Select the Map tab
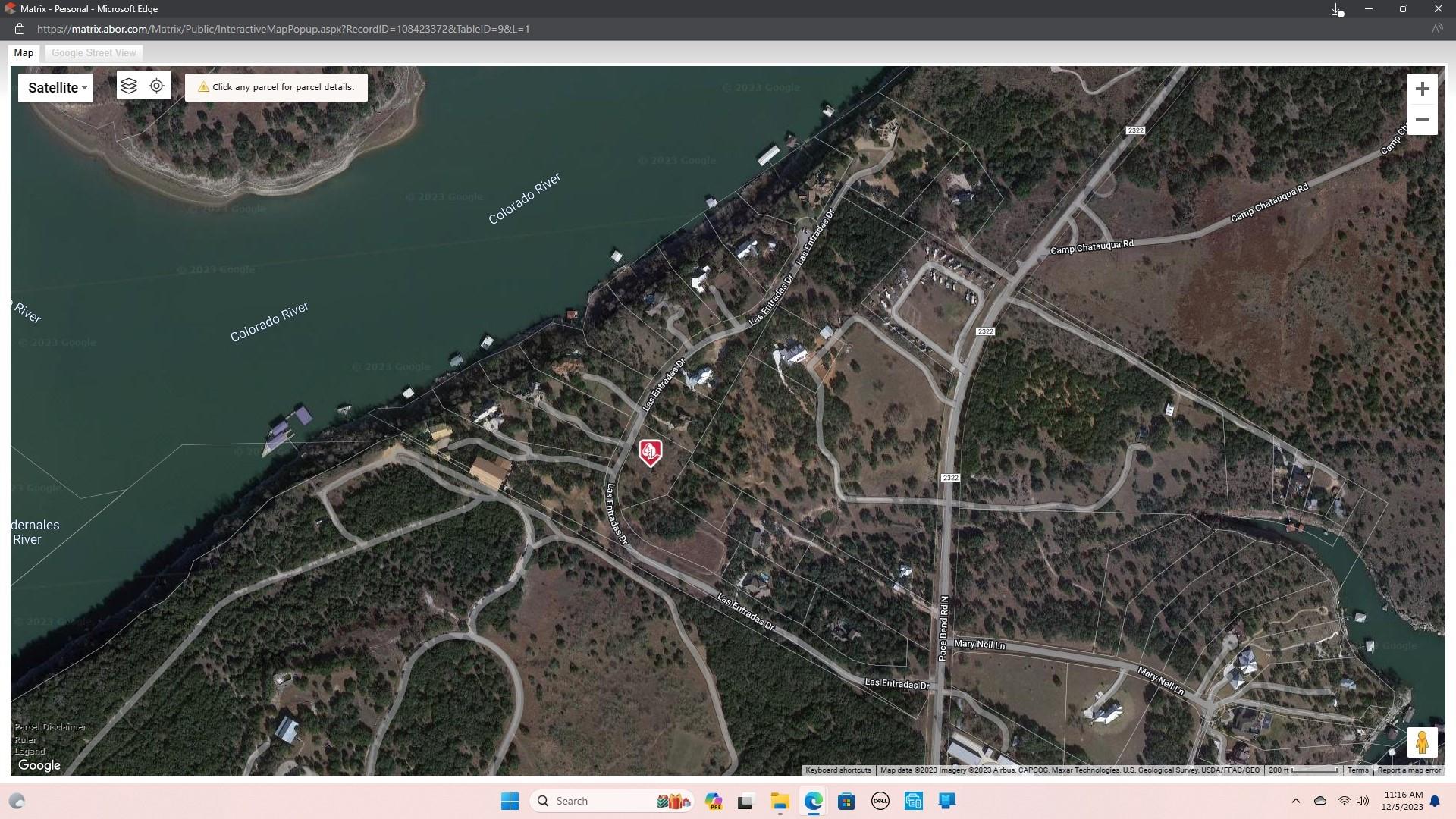The height and width of the screenshot is (819, 1456). (24, 53)
